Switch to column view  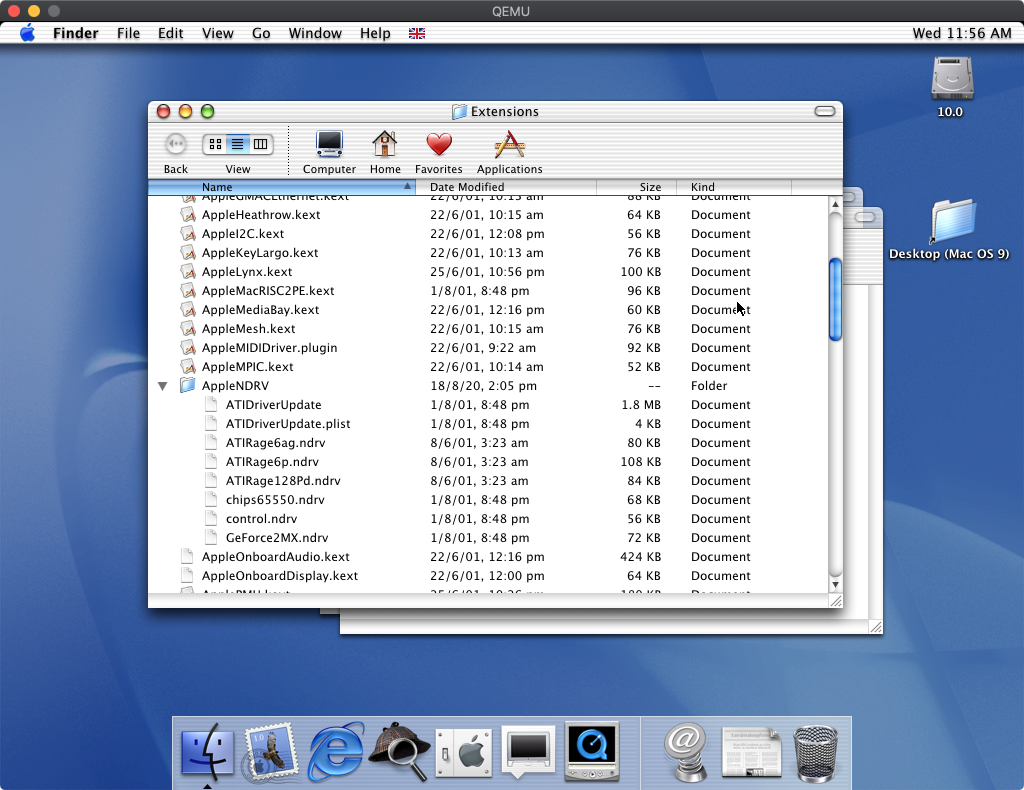(261, 144)
